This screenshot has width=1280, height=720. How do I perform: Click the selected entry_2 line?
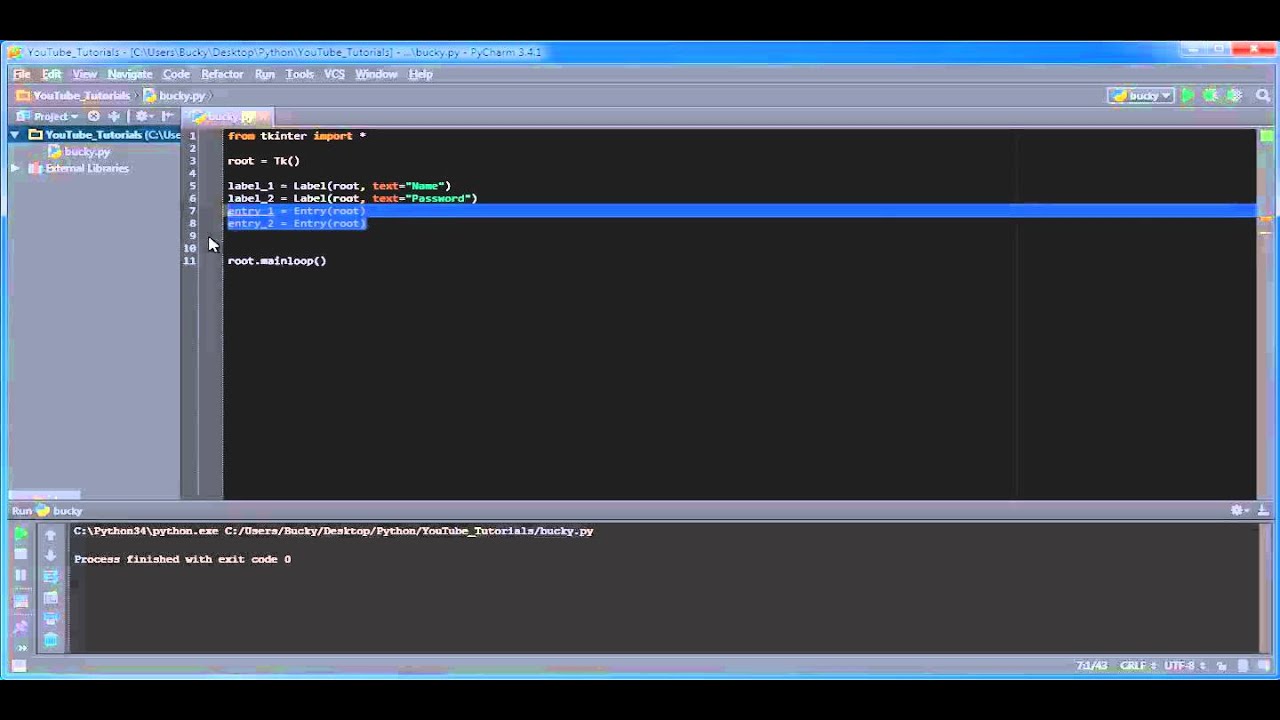(297, 223)
